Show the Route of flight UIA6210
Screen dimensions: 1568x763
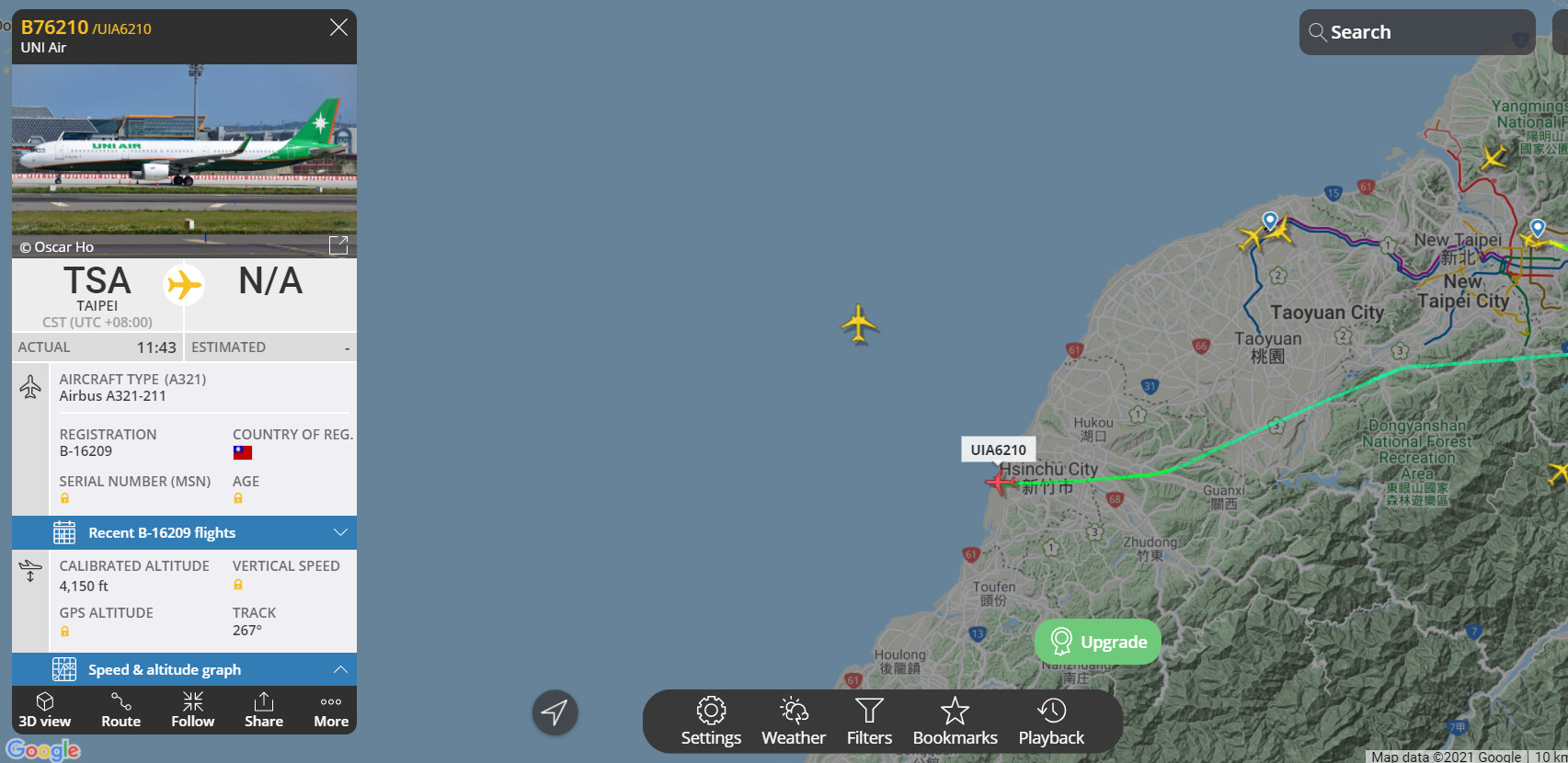(x=120, y=710)
